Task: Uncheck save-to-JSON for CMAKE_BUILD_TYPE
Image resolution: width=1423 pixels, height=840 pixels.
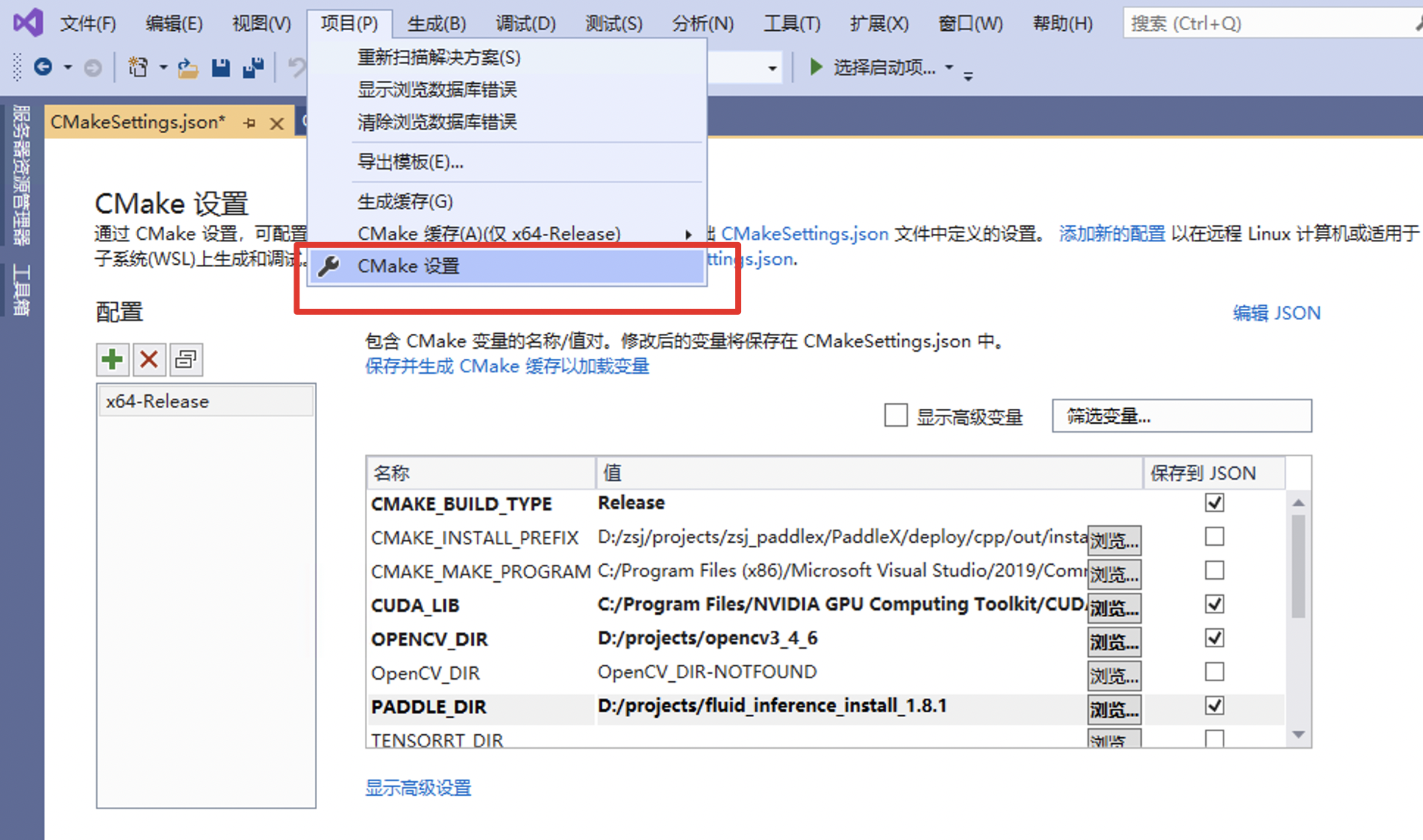Action: pyautogui.click(x=1214, y=503)
